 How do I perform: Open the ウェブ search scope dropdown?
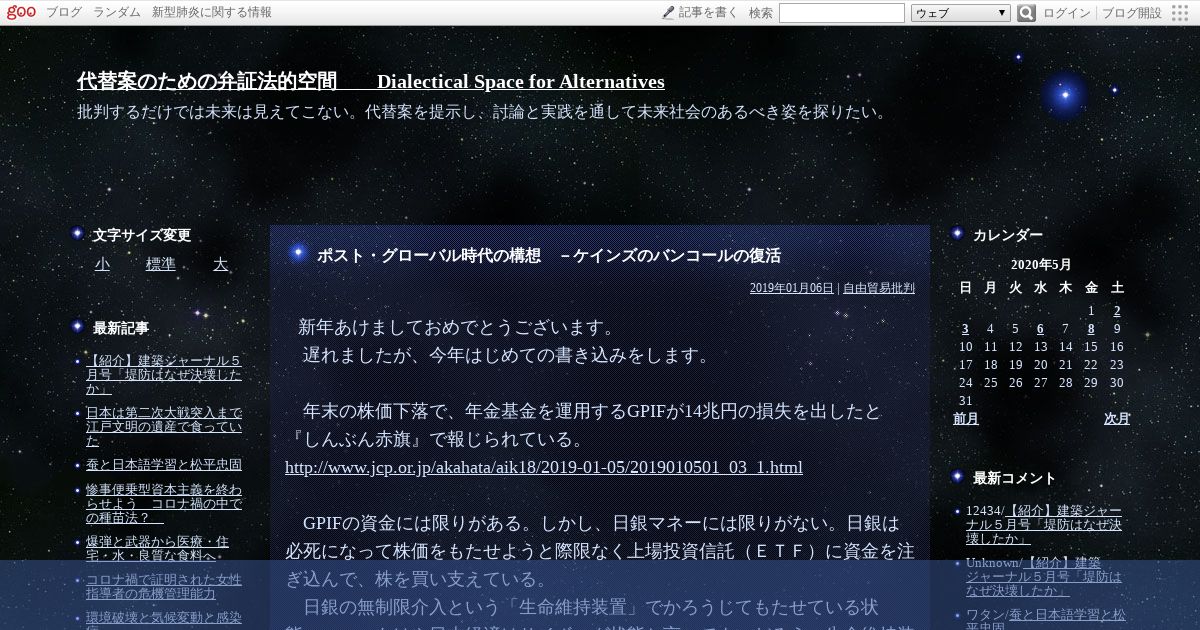click(x=961, y=13)
